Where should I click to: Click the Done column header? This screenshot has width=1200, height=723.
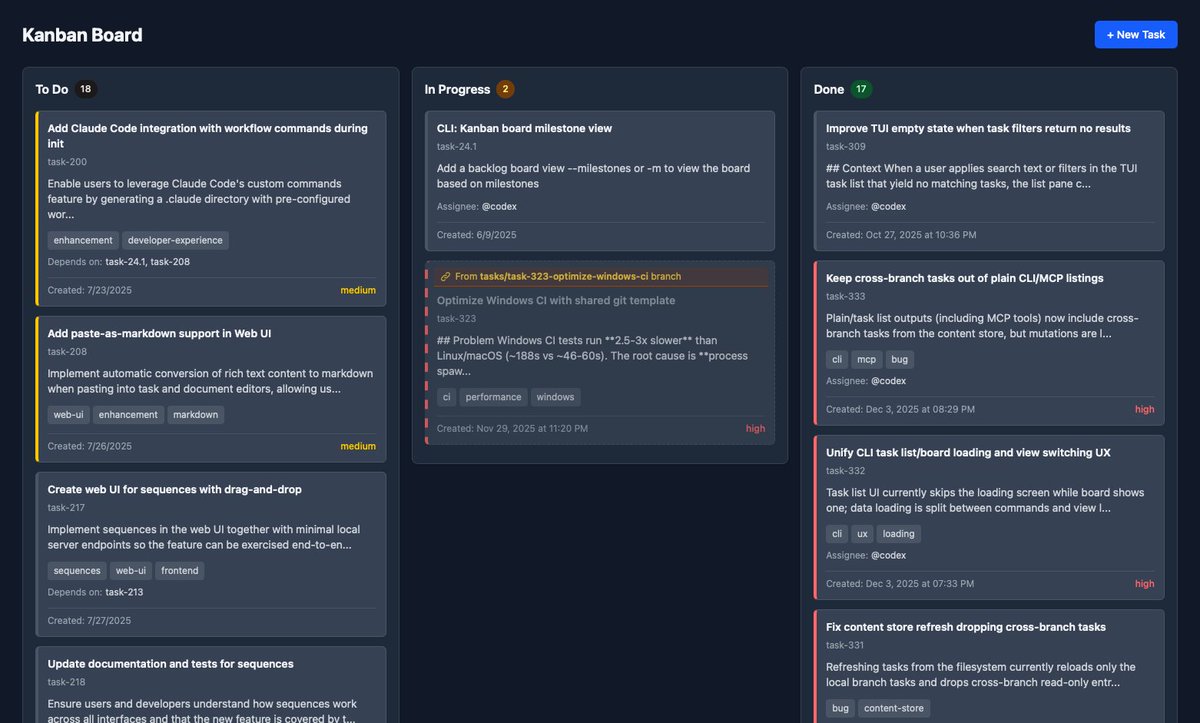[829, 89]
